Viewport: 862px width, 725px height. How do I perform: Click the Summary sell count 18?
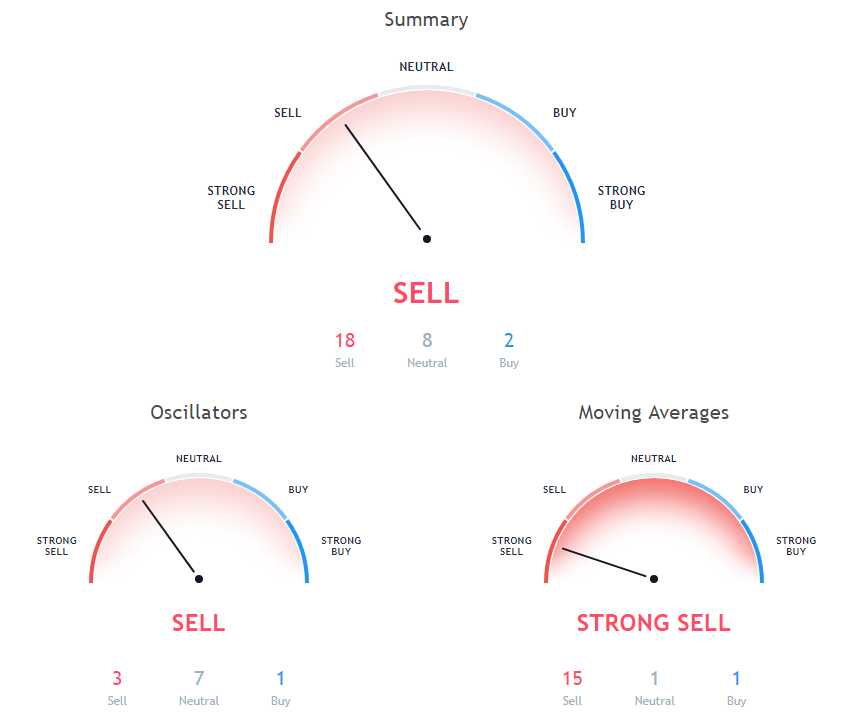pos(345,340)
